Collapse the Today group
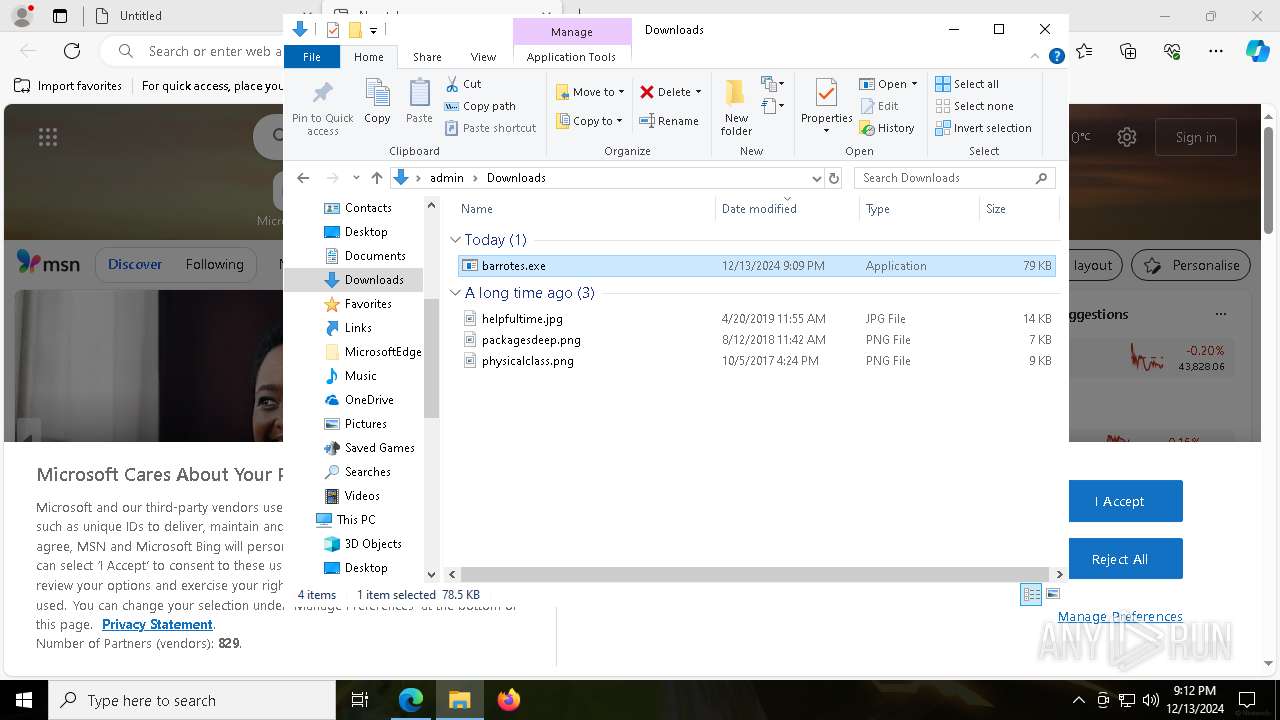 click(x=456, y=240)
